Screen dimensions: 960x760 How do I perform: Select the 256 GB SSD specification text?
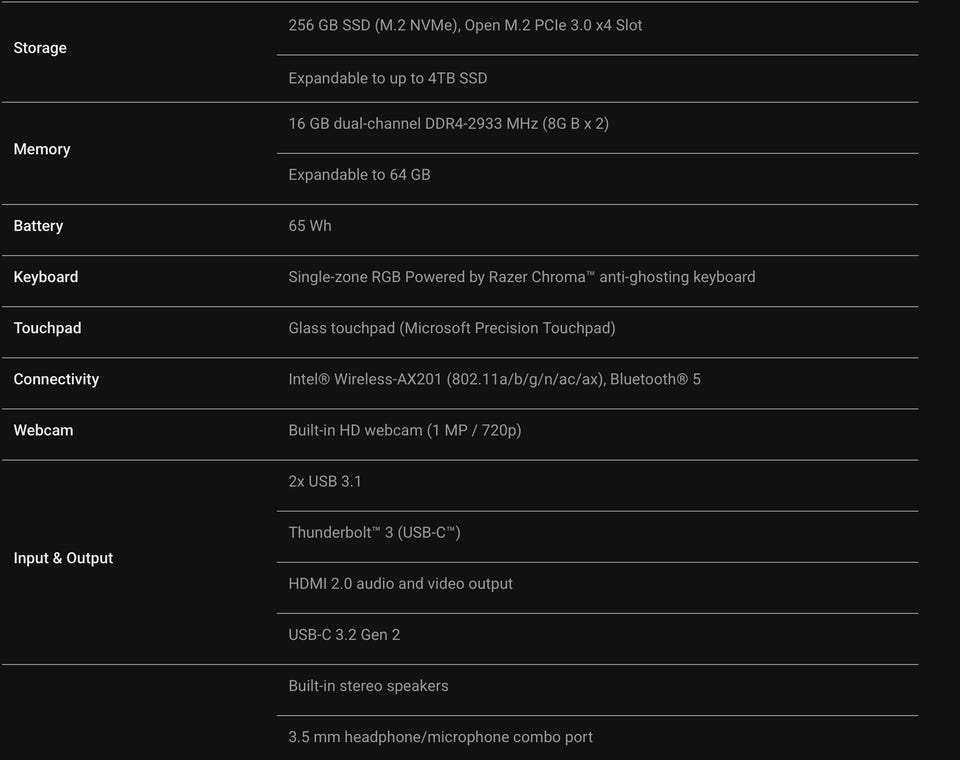(x=465, y=25)
